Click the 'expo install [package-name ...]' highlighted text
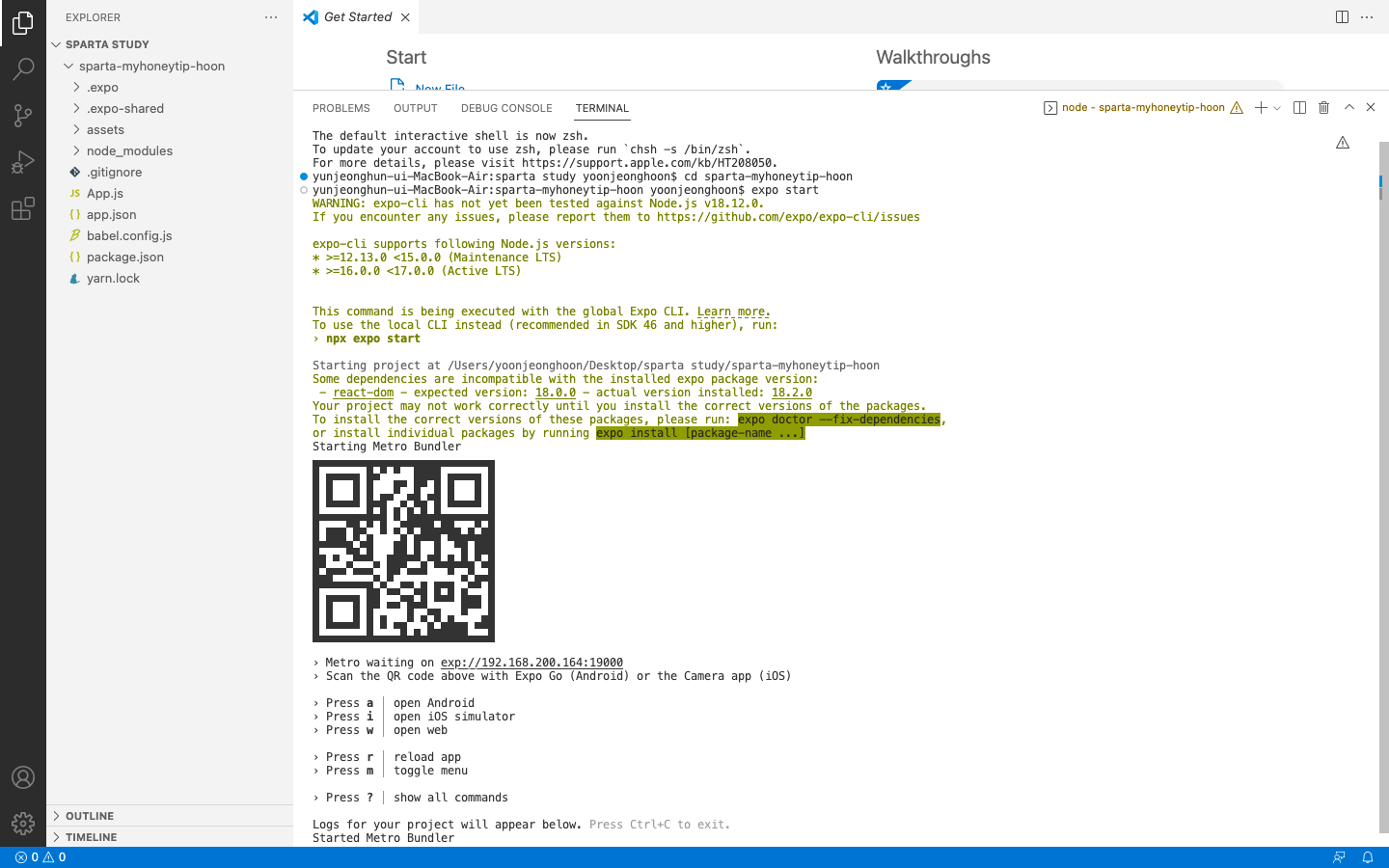The height and width of the screenshot is (868, 1389). 700,433
